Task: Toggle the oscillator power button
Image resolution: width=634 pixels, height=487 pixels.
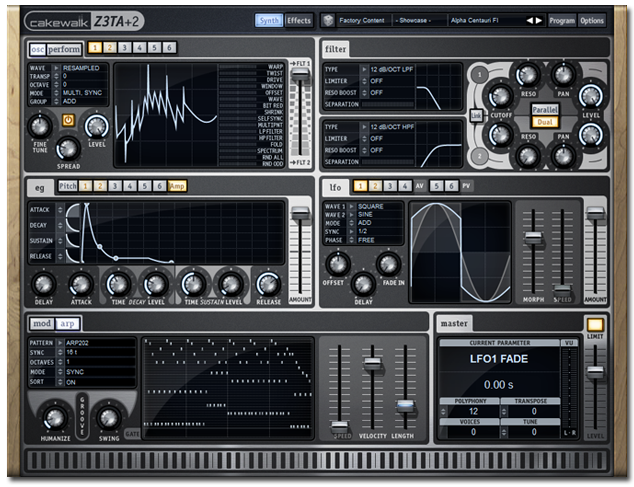Action: click(x=68, y=120)
